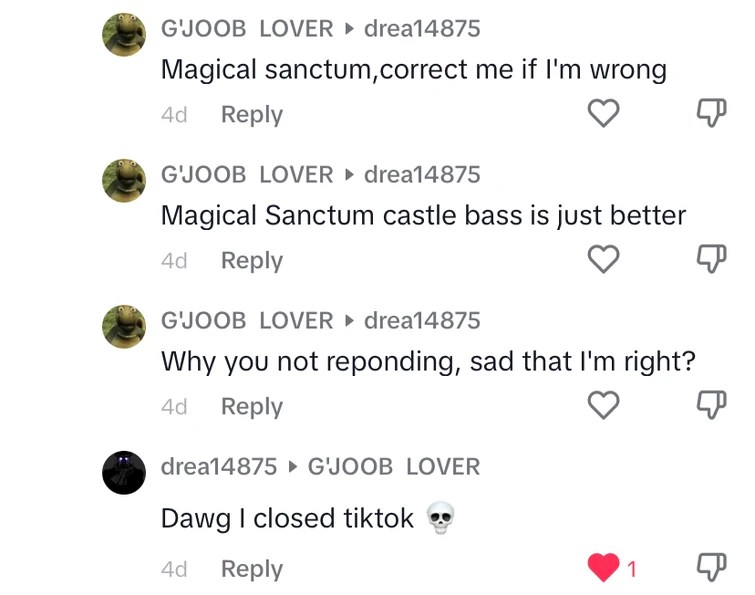The image size is (755, 595).
Task: Open G'JOOB LOVER avatar on third comment
Action: click(x=124, y=326)
